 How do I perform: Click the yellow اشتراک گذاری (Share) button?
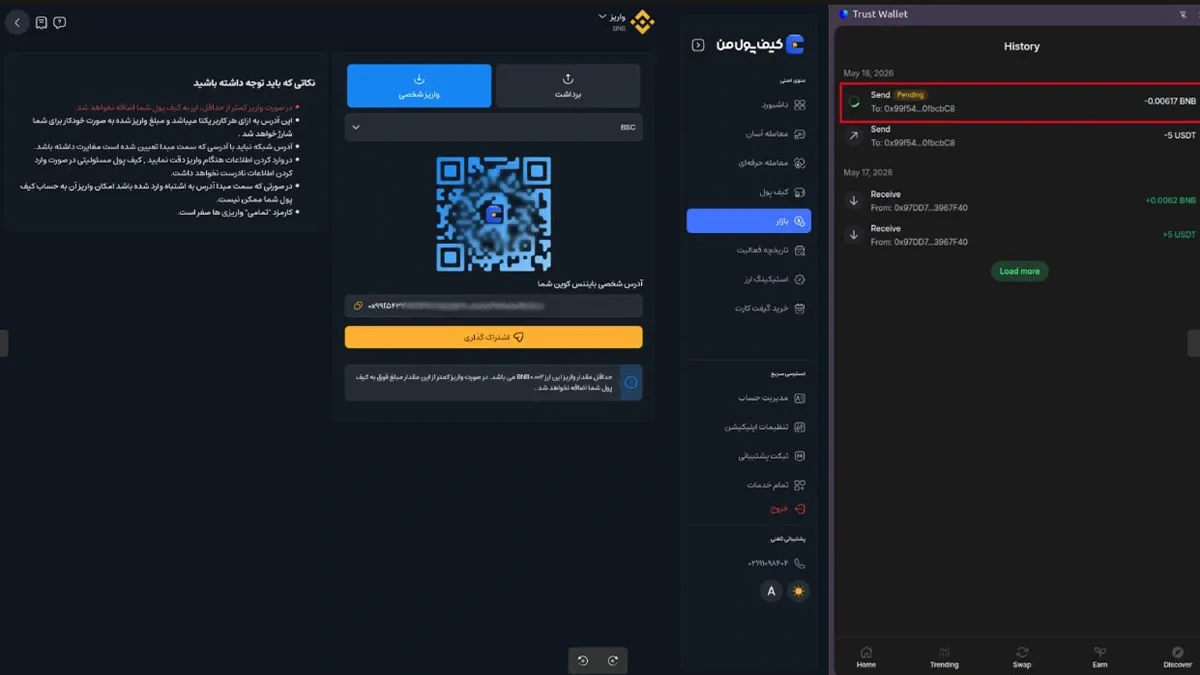494,337
